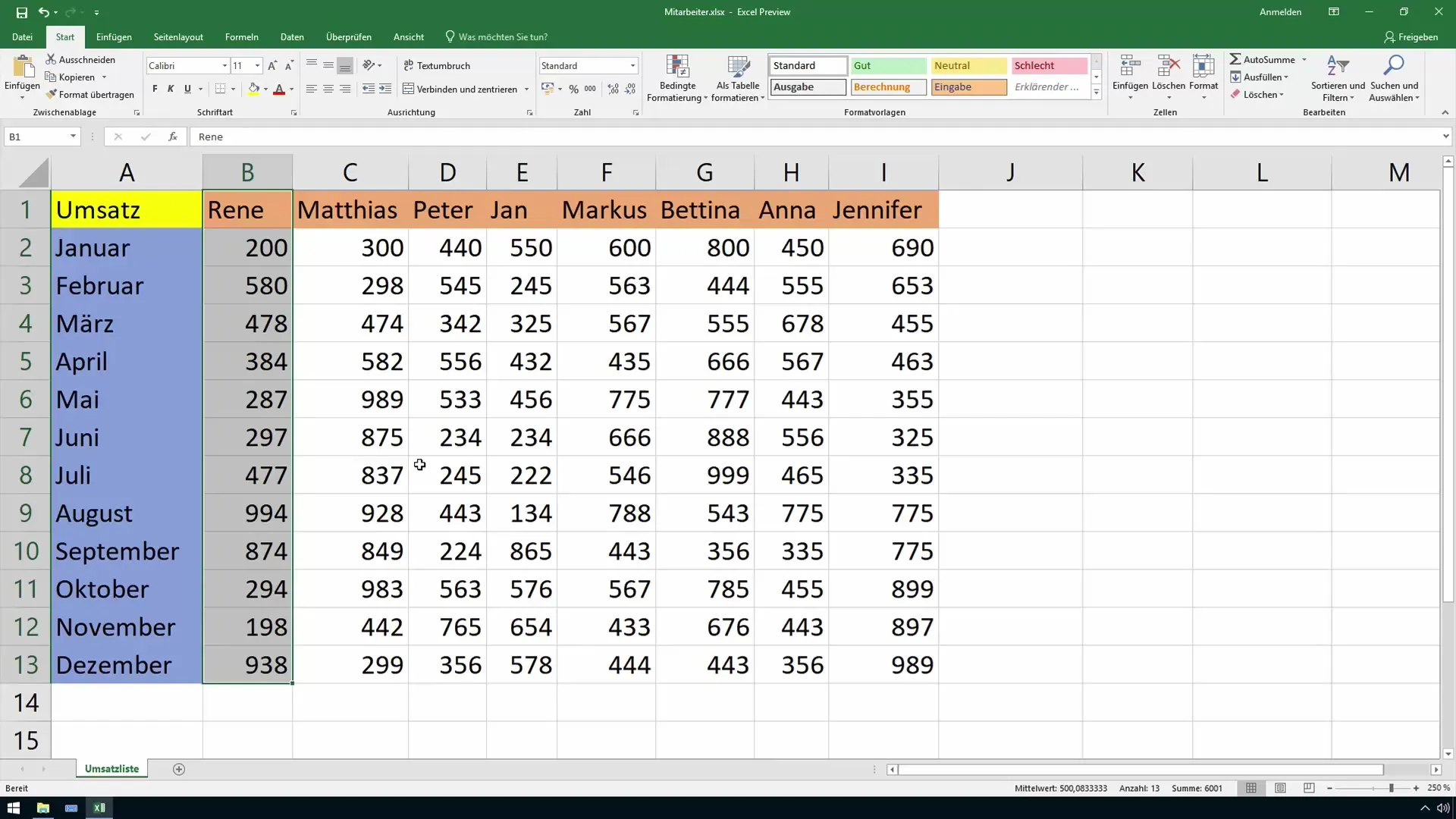Viewport: 1456px width, 819px height.
Task: Open the Formeln ribbon tab
Action: coord(241,37)
